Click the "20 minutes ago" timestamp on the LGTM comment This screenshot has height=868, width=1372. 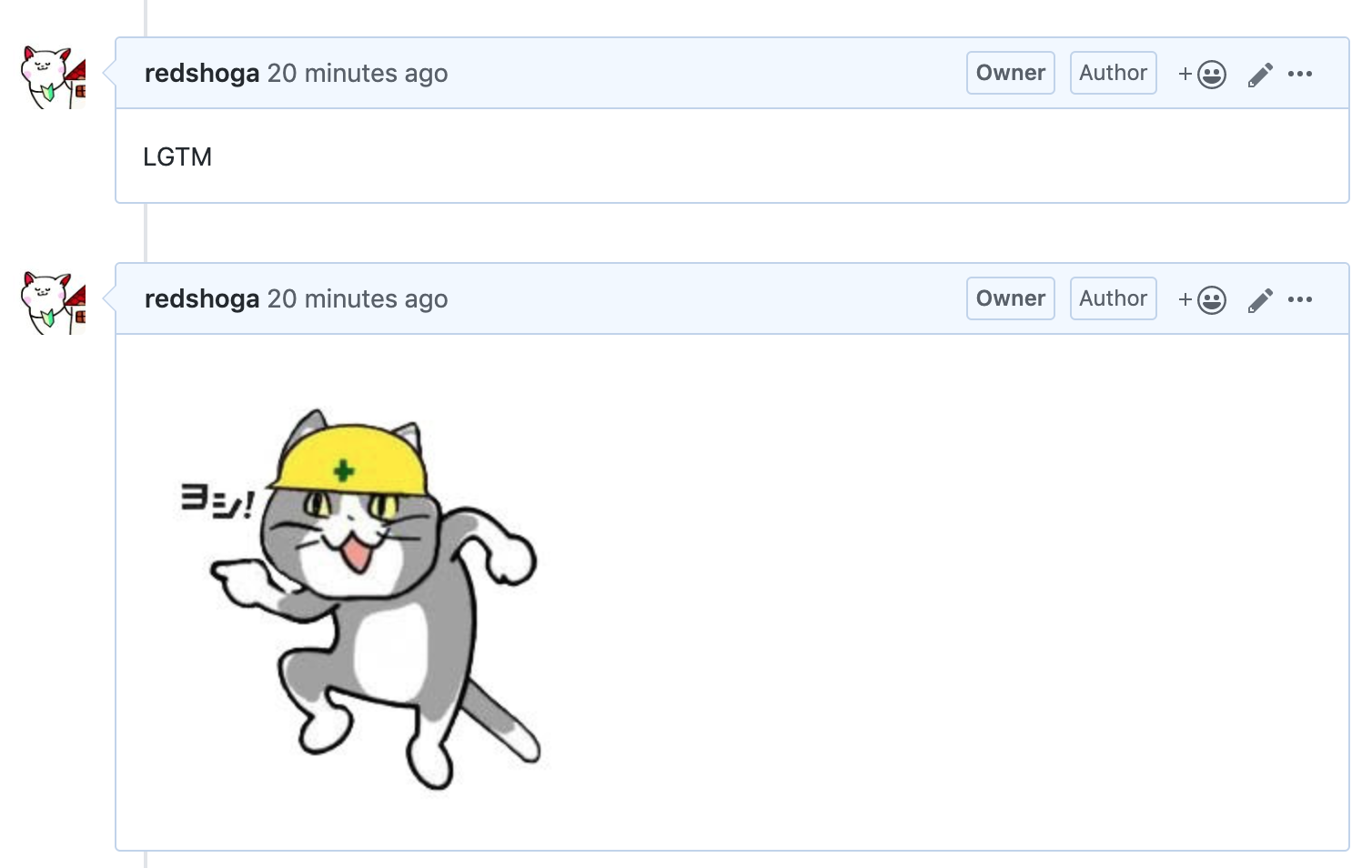pos(358,73)
